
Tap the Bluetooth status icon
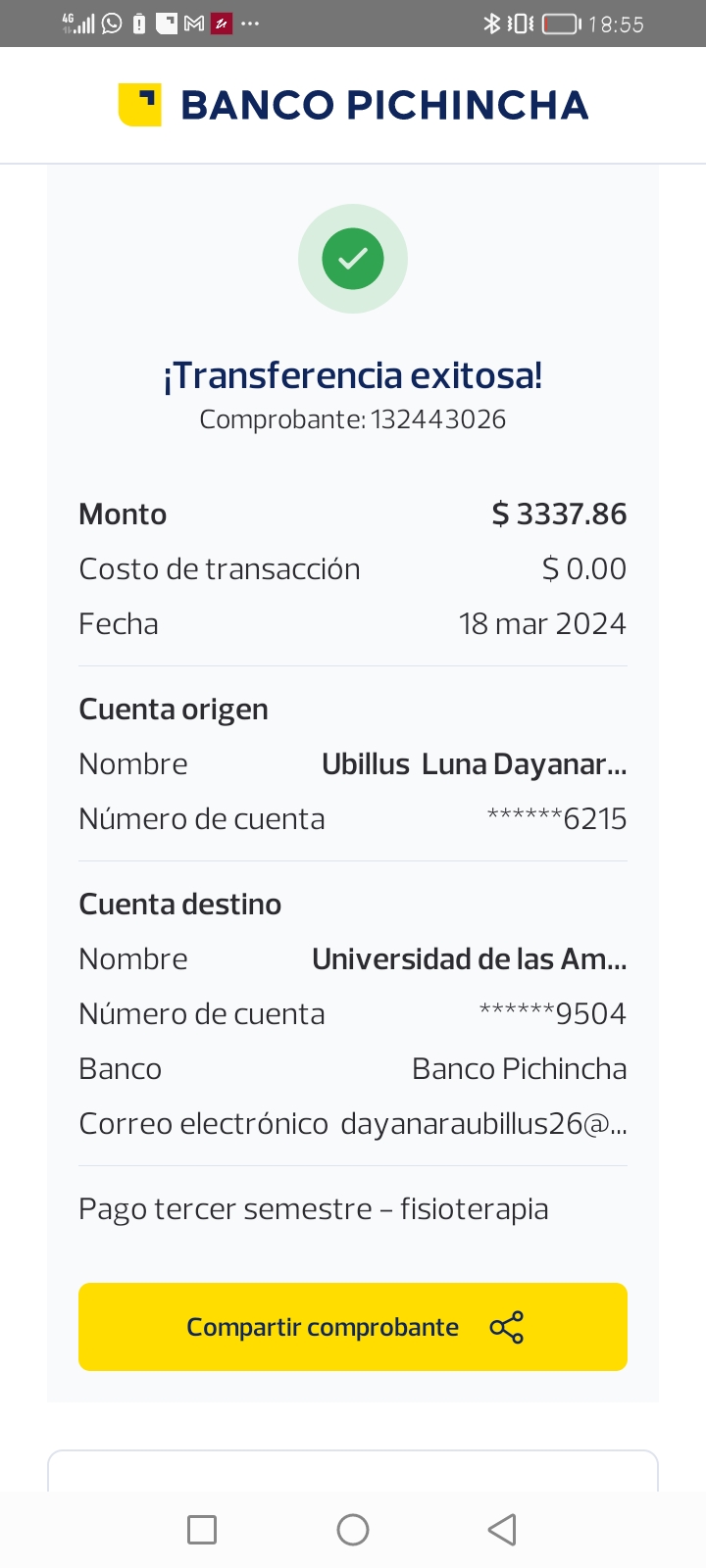(x=491, y=24)
